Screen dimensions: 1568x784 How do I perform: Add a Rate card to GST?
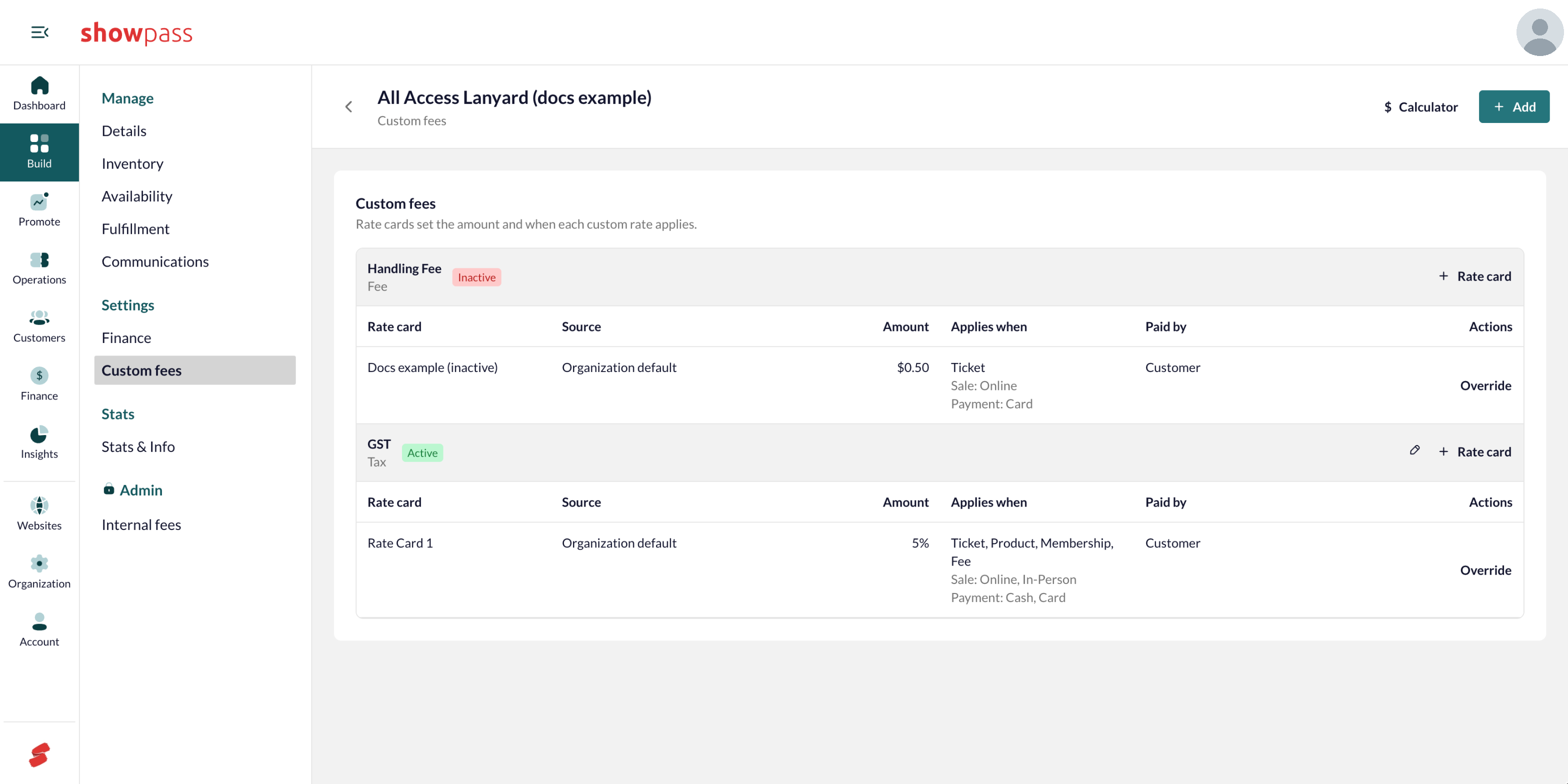[1474, 451]
